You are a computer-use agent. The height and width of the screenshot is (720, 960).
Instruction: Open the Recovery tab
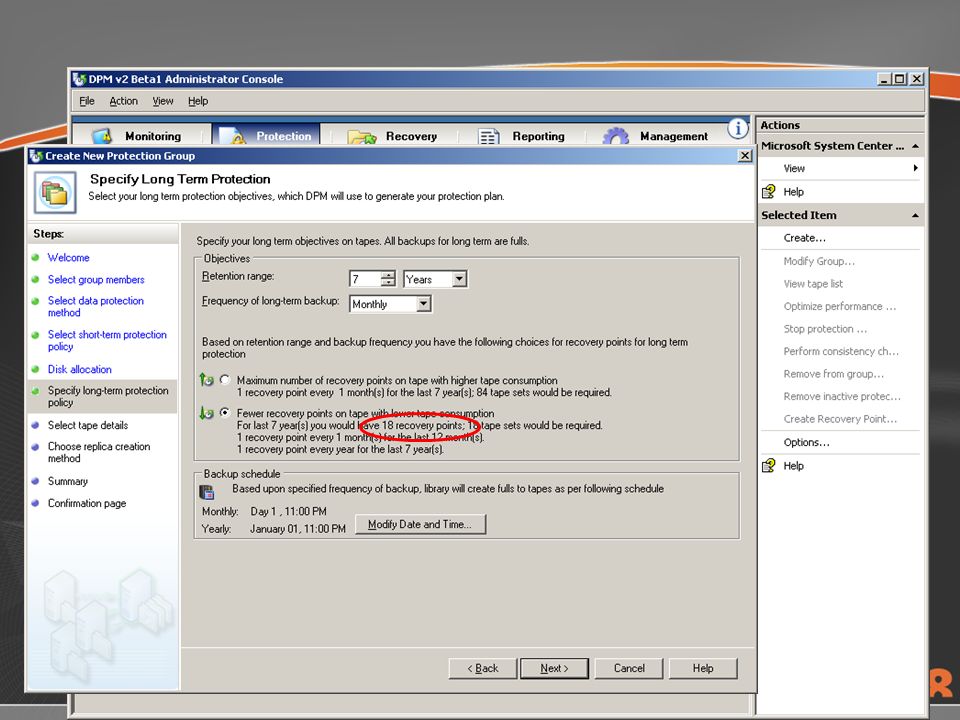click(392, 136)
